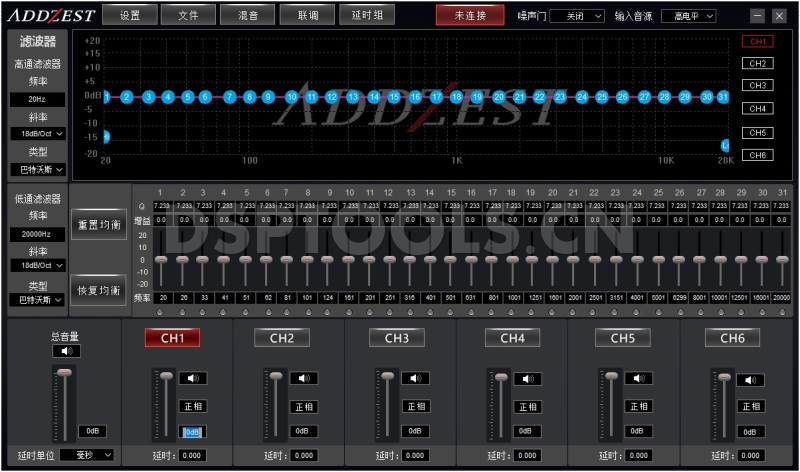Toggle CH2 phase button 正相
The image size is (800, 472).
304,406
